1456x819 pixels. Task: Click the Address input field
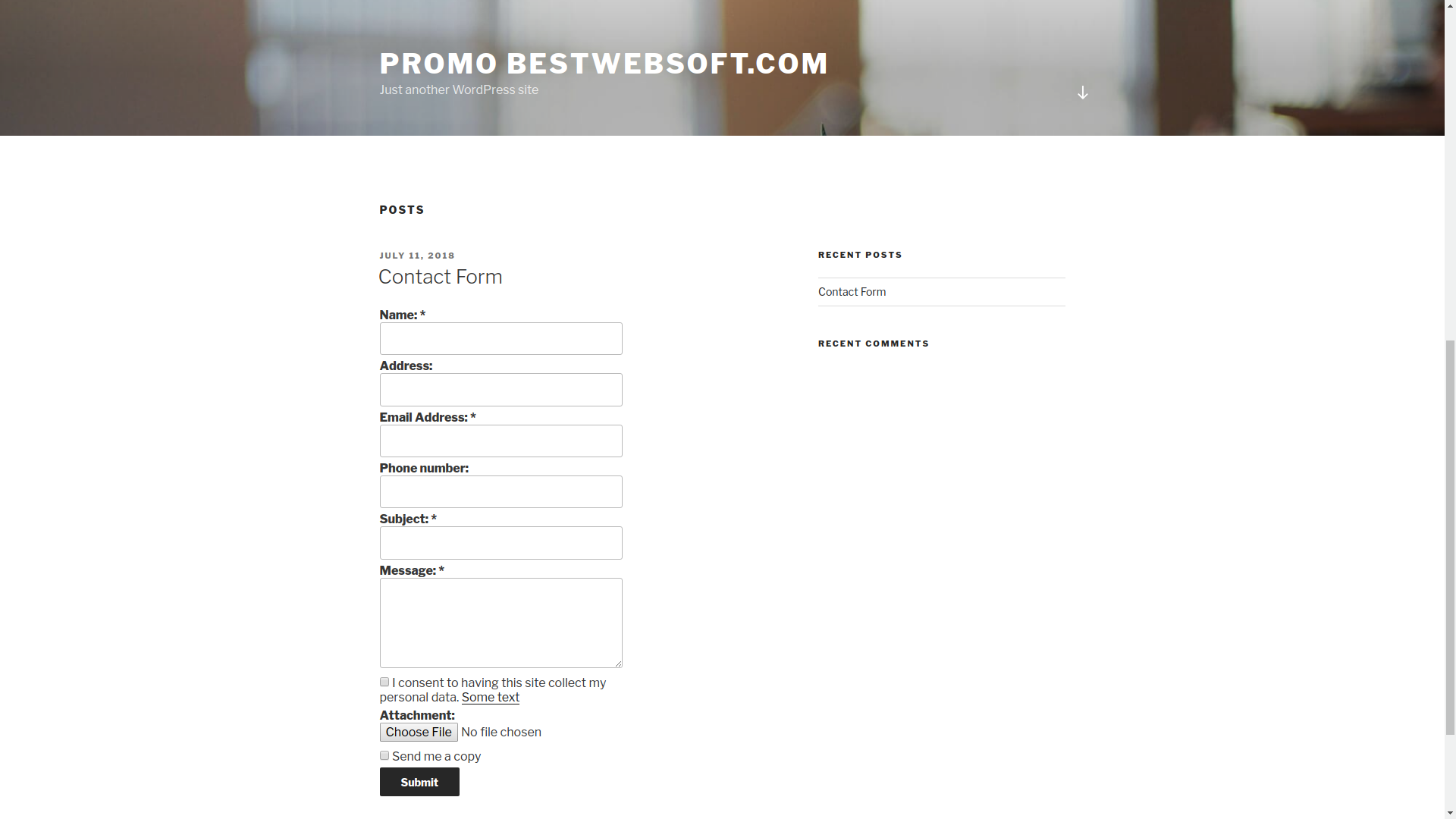[500, 389]
